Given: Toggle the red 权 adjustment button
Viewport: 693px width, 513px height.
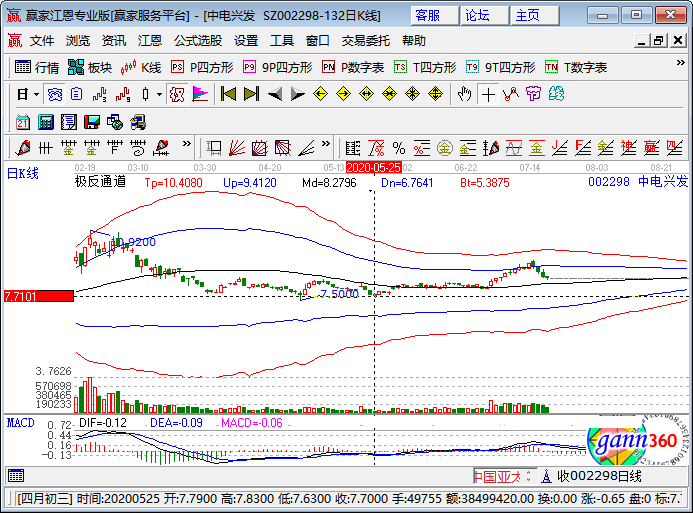Looking at the screenshot, I should click(x=177, y=94).
